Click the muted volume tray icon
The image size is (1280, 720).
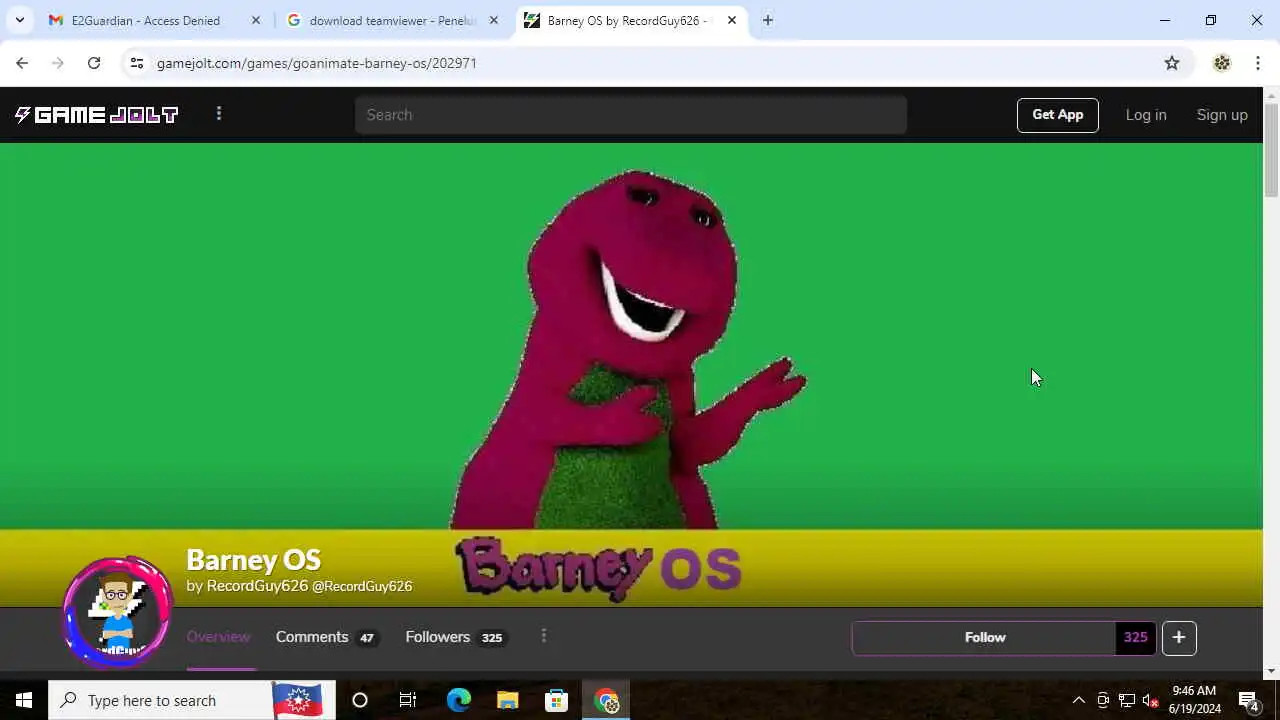(x=1150, y=700)
